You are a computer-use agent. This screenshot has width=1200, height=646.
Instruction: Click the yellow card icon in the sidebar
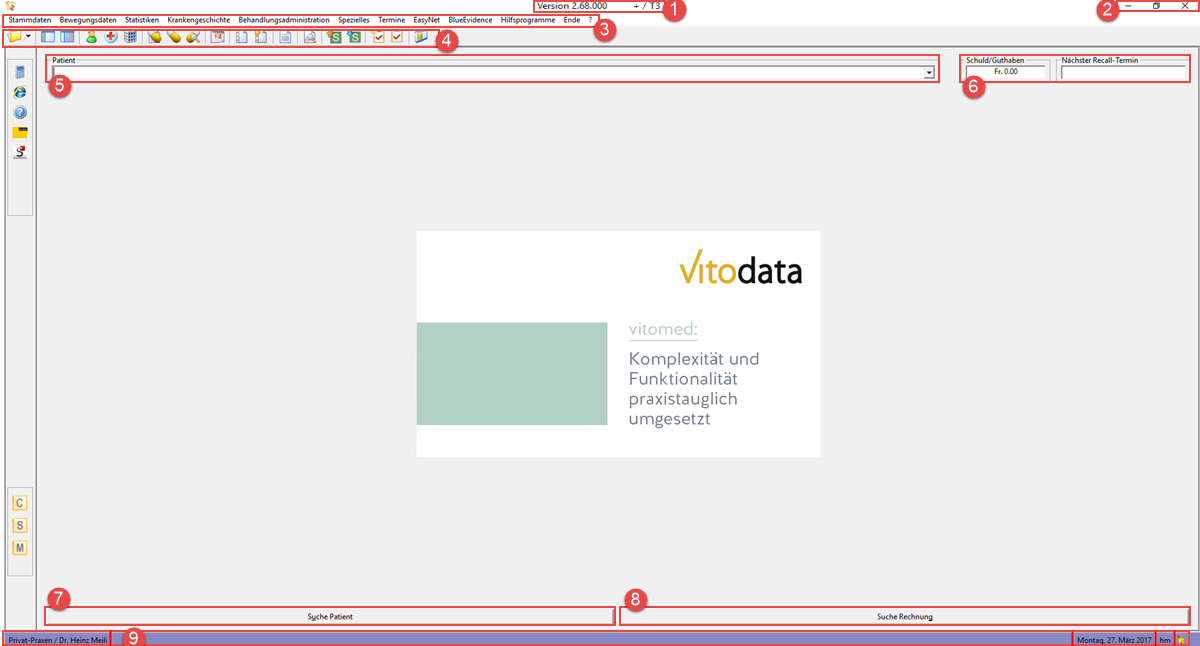20,132
